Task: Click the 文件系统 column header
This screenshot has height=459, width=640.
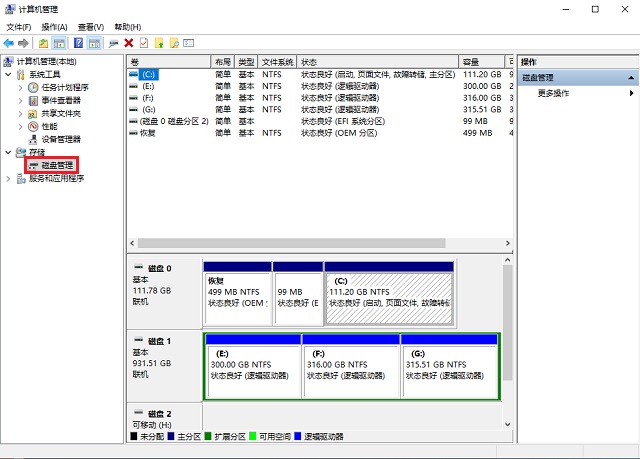Action: 278,61
